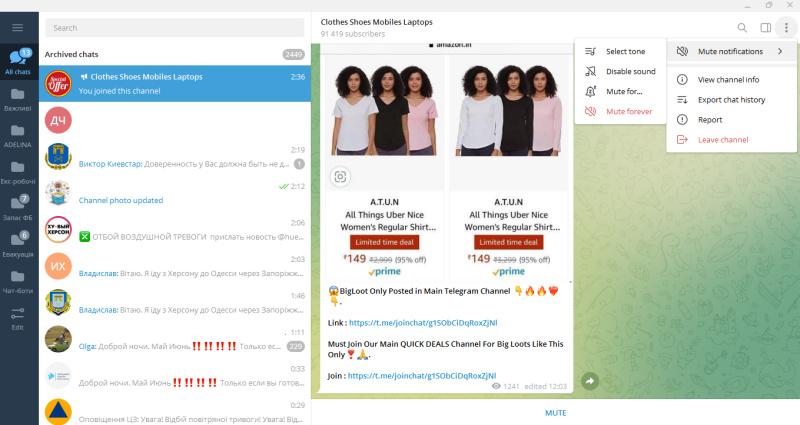Open chat with Channel photo updated

point(174,193)
